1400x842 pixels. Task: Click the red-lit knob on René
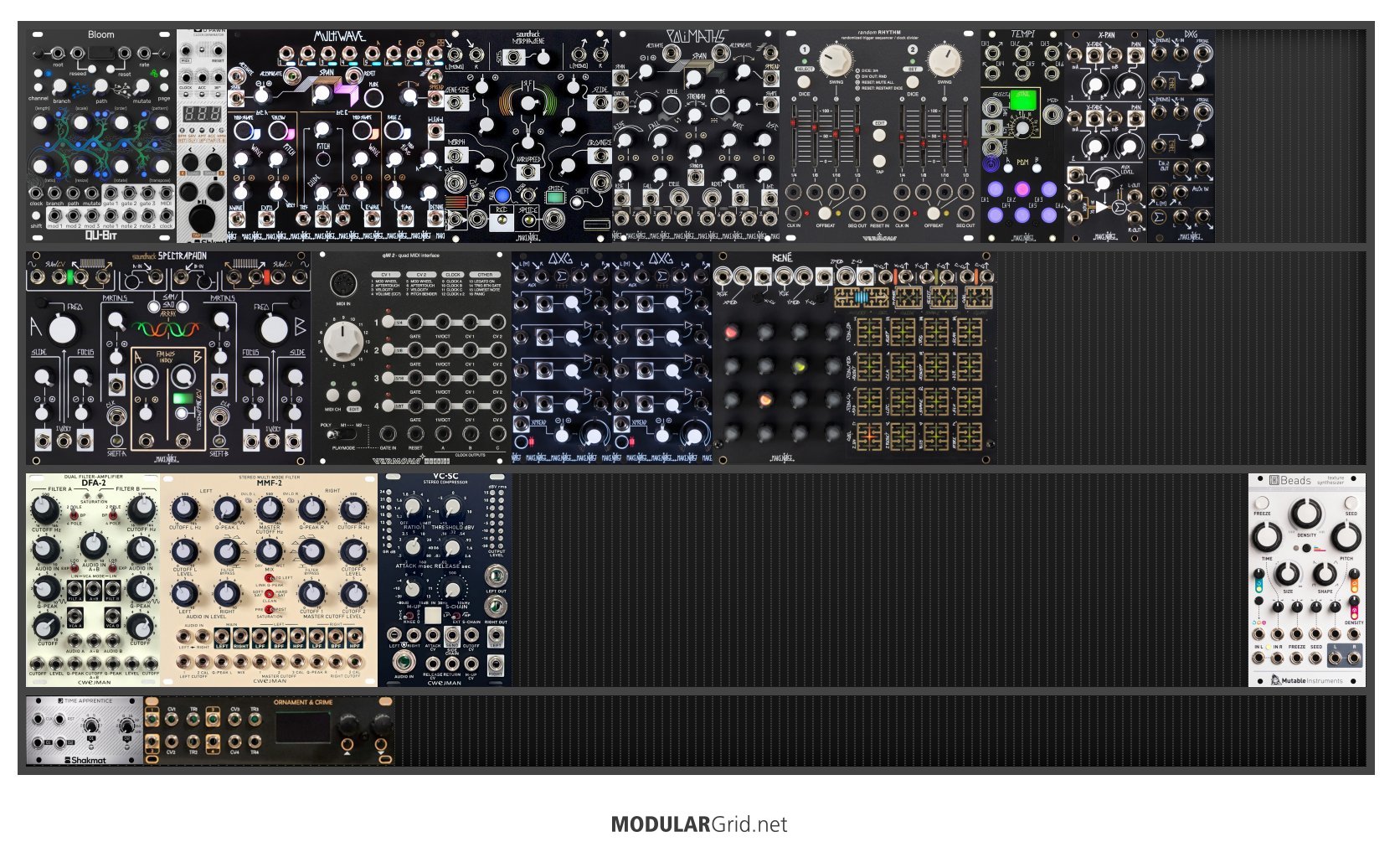(732, 333)
